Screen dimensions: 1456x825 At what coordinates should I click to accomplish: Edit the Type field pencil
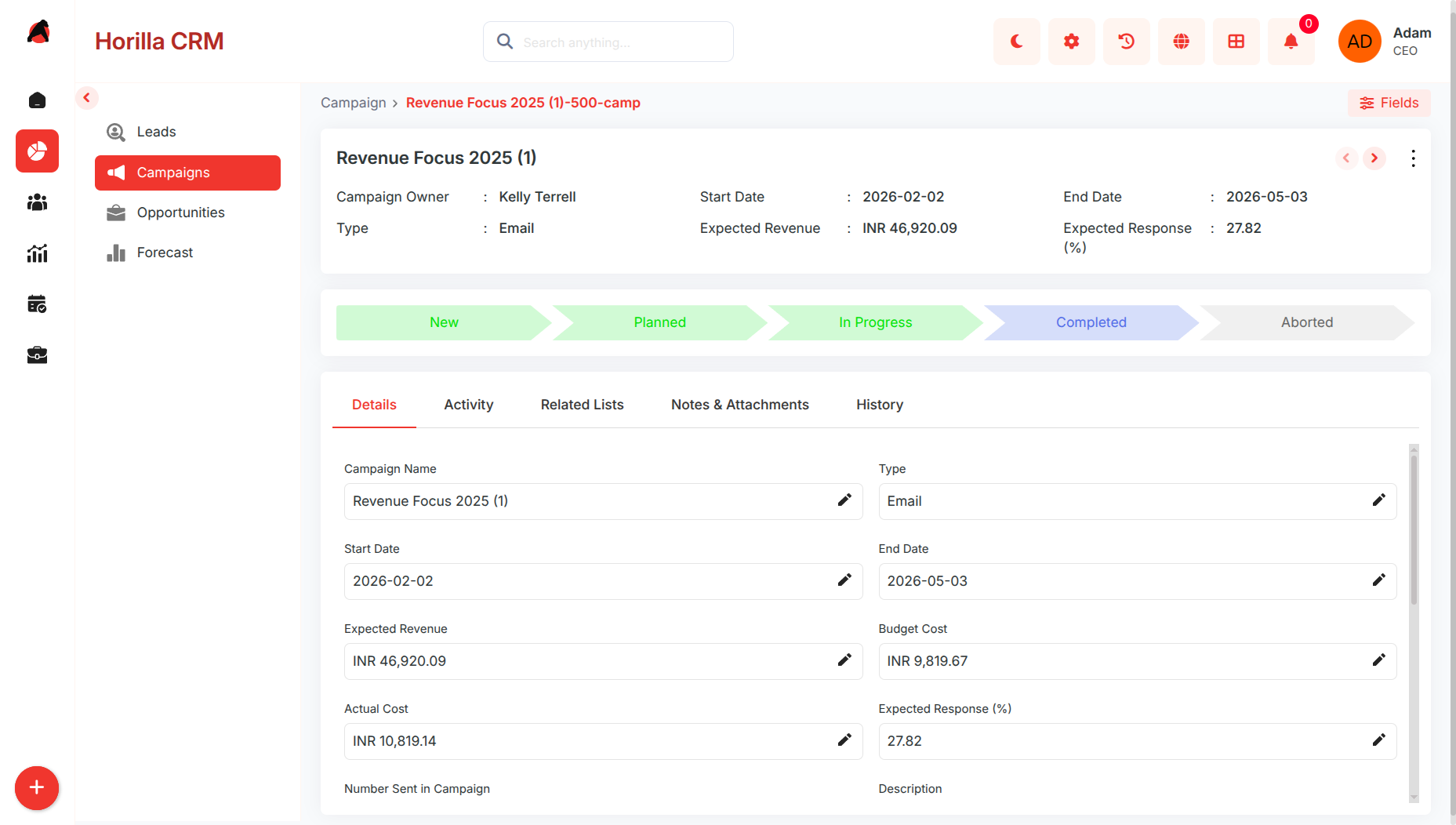pyautogui.click(x=1379, y=500)
